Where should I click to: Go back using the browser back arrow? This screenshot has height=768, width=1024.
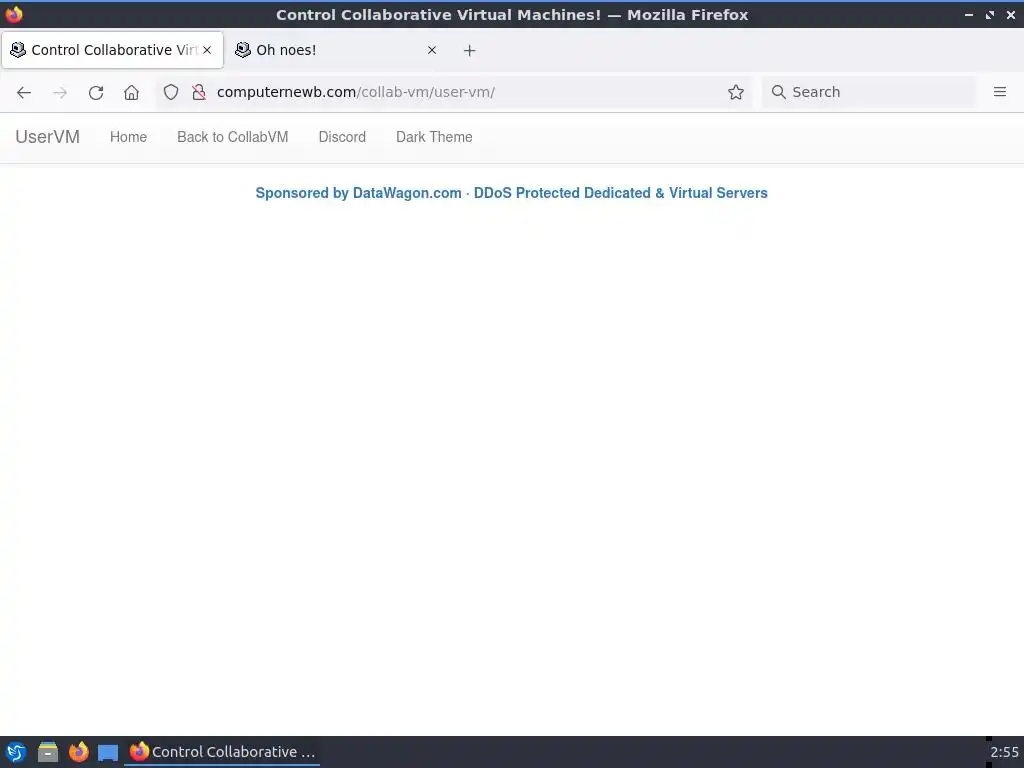pyautogui.click(x=24, y=92)
